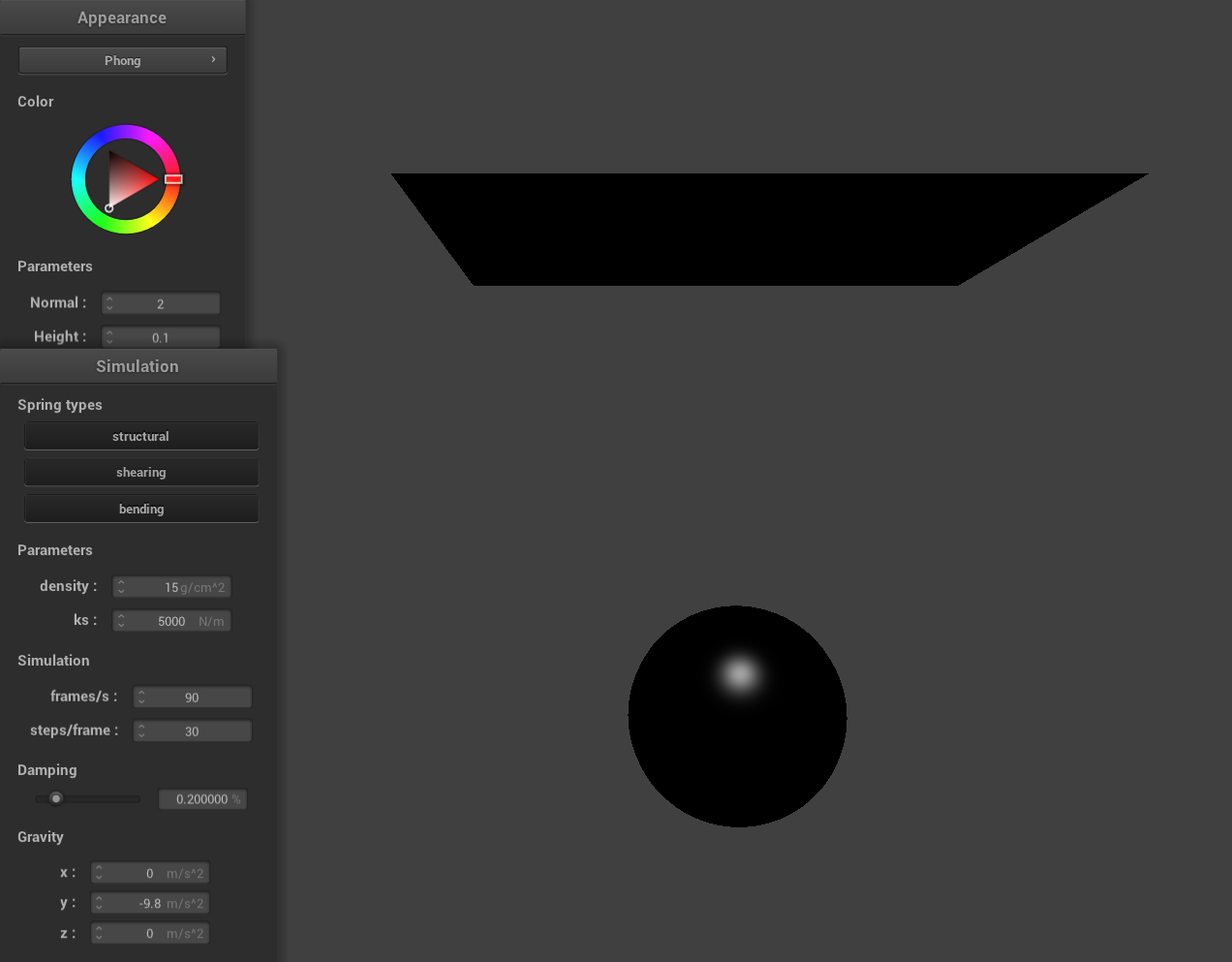Click the density stepper arrows
The height and width of the screenshot is (962, 1232).
pos(121,587)
